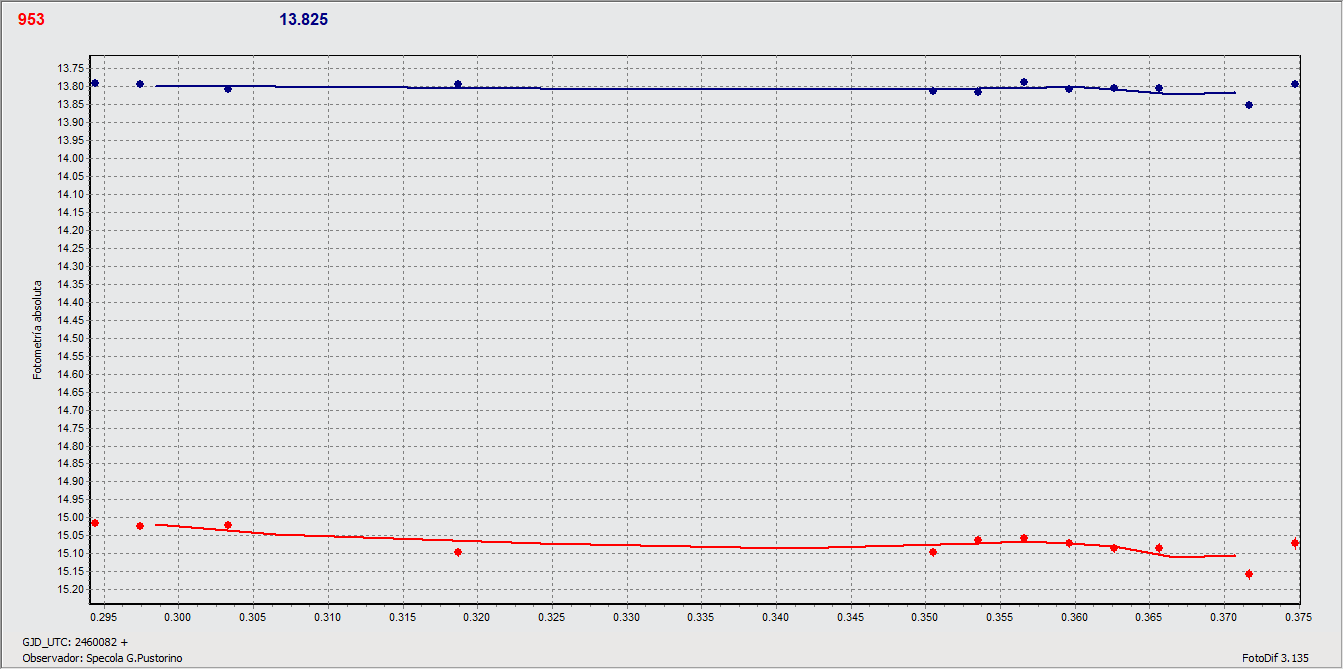Click the blue 13.825 value label

[304, 19]
